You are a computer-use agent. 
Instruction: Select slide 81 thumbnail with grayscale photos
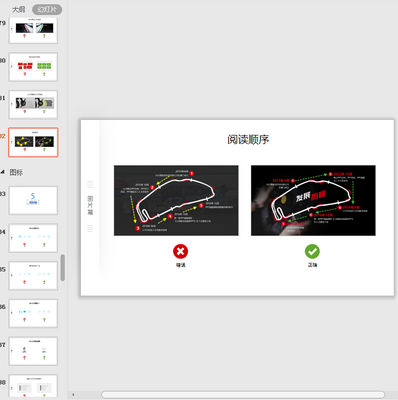[33, 104]
